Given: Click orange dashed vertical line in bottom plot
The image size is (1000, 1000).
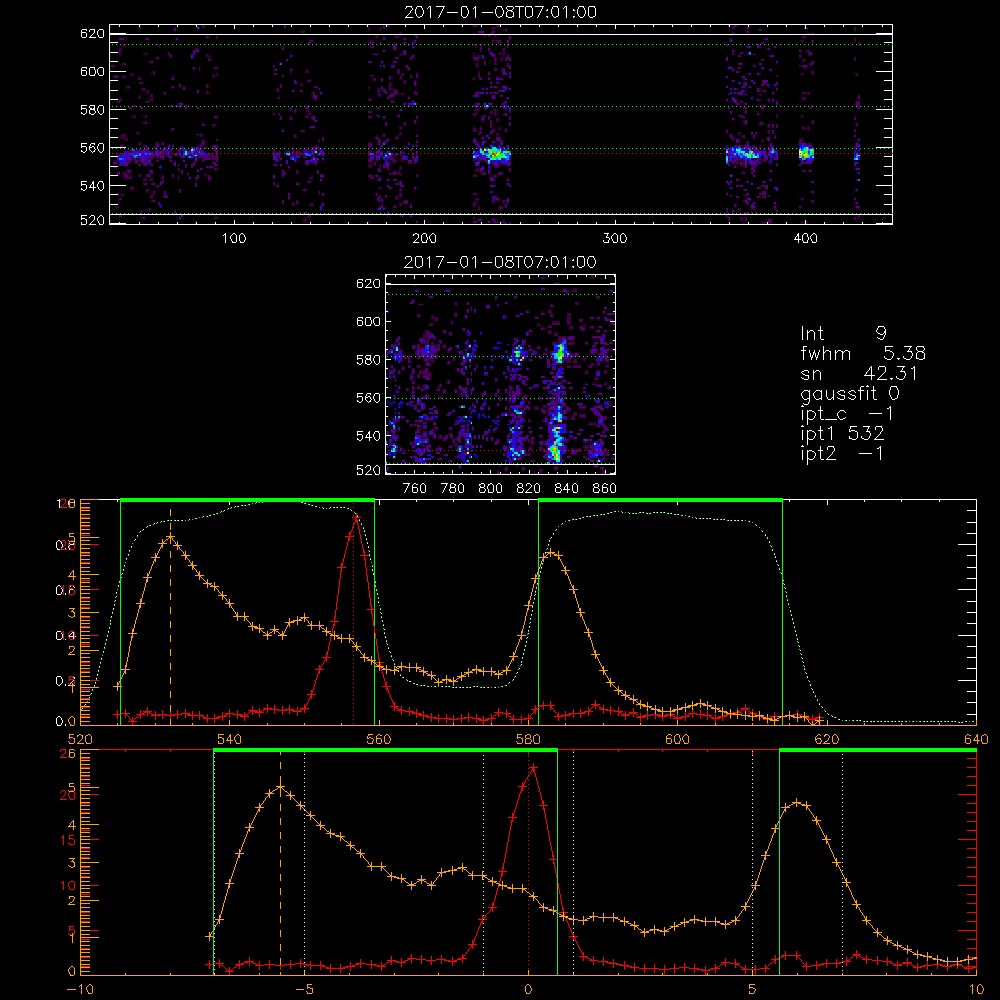Looking at the screenshot, I should pyautogui.click(x=280, y=861).
